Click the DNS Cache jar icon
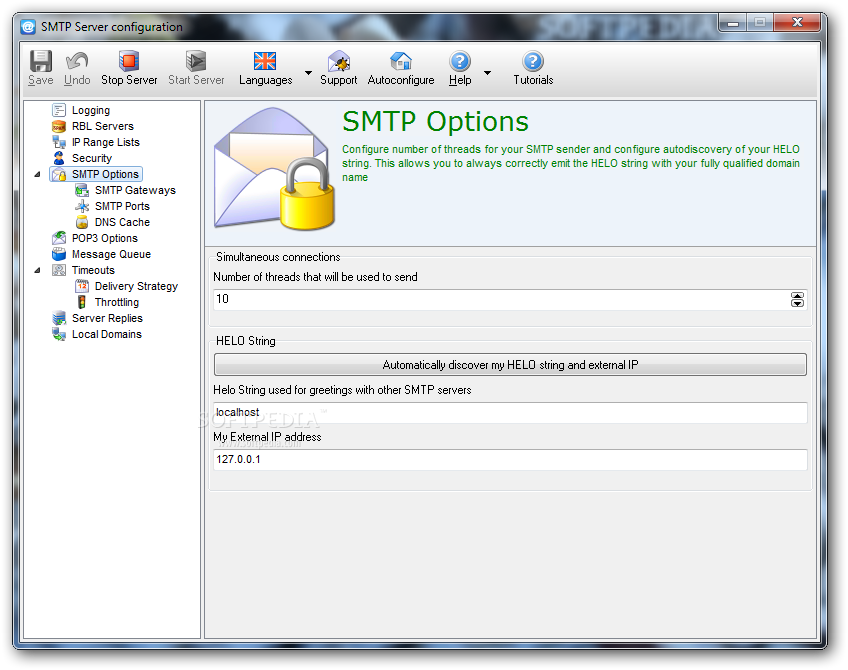Screen dimensions: 848x670 [82, 222]
